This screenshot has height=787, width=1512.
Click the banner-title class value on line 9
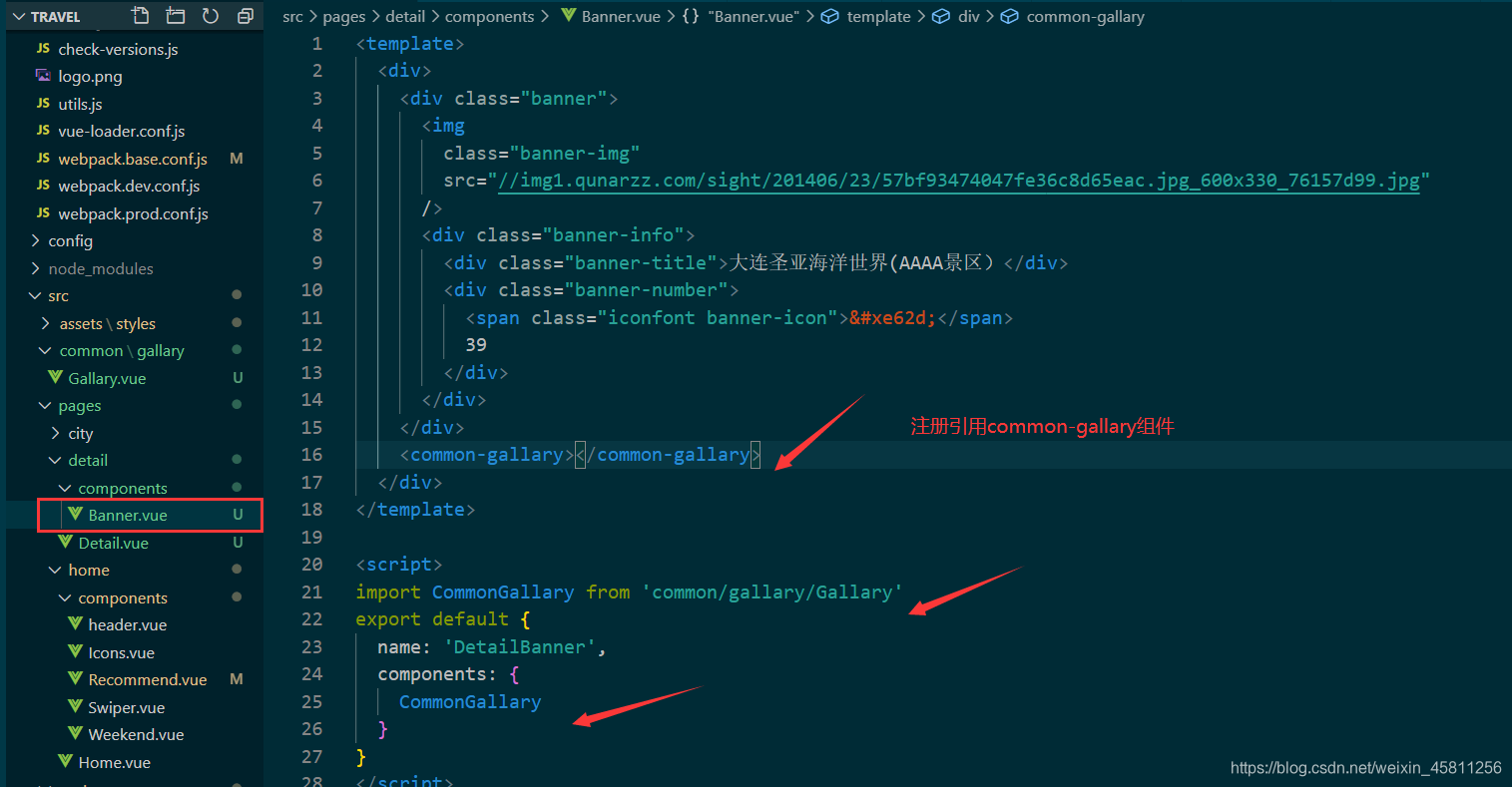[641, 263]
